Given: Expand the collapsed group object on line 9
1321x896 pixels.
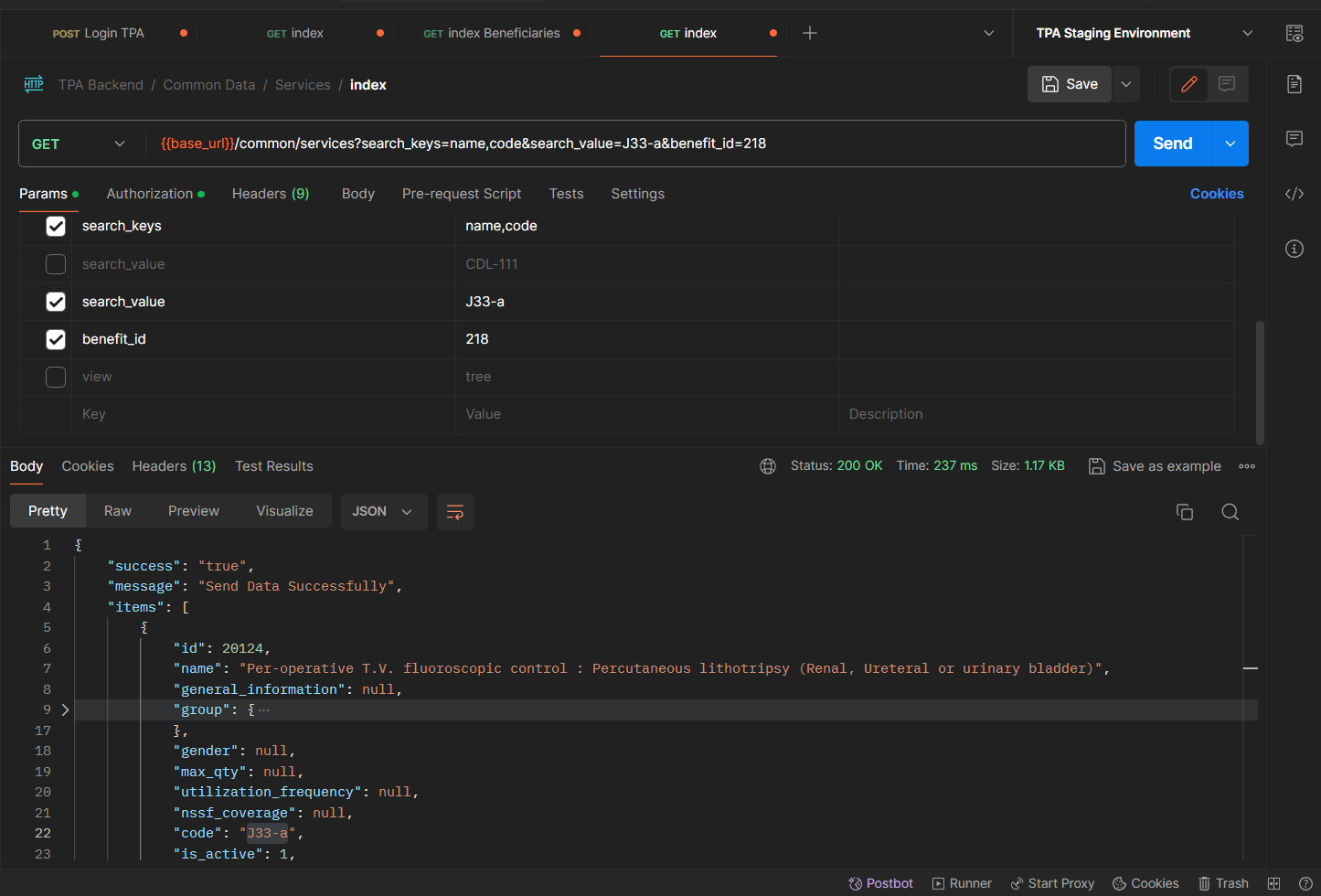Looking at the screenshot, I should [x=65, y=709].
